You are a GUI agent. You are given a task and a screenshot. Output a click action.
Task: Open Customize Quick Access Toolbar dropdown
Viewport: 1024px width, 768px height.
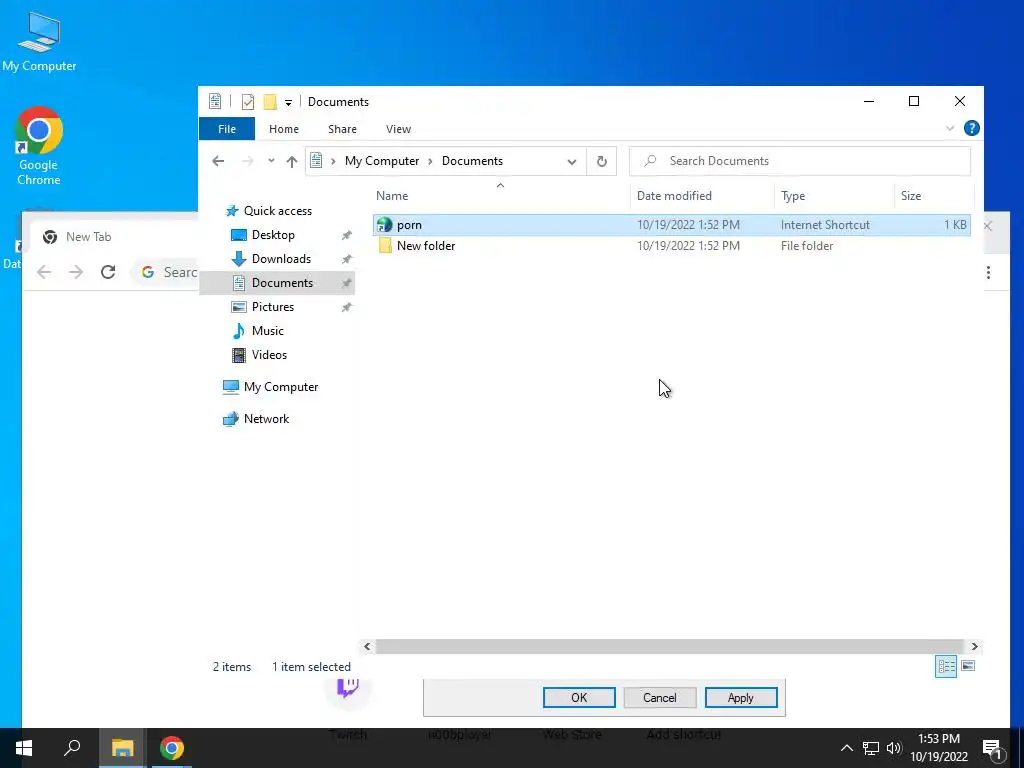point(288,103)
